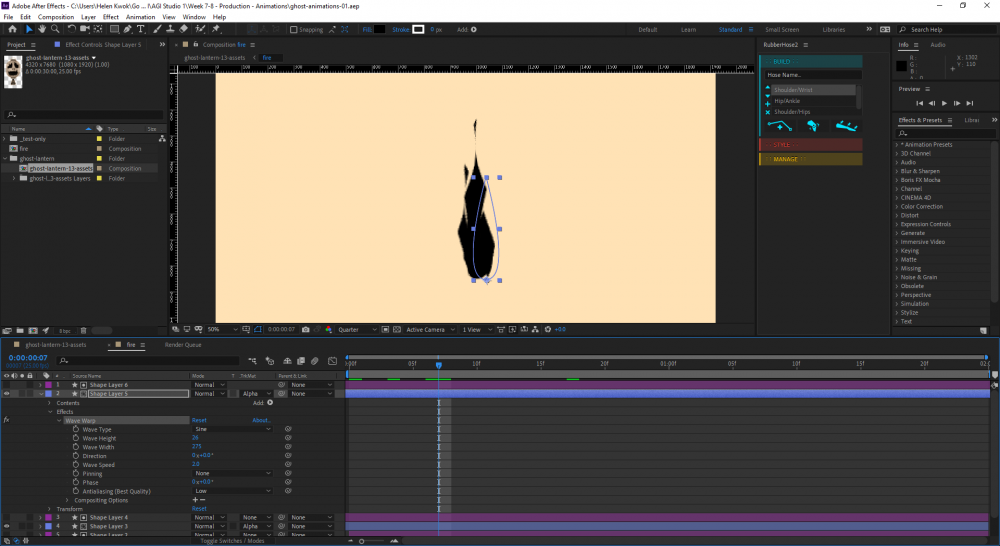Click frame blending icon in timeline
Screen dimensions: 1000x546
(x=301, y=361)
